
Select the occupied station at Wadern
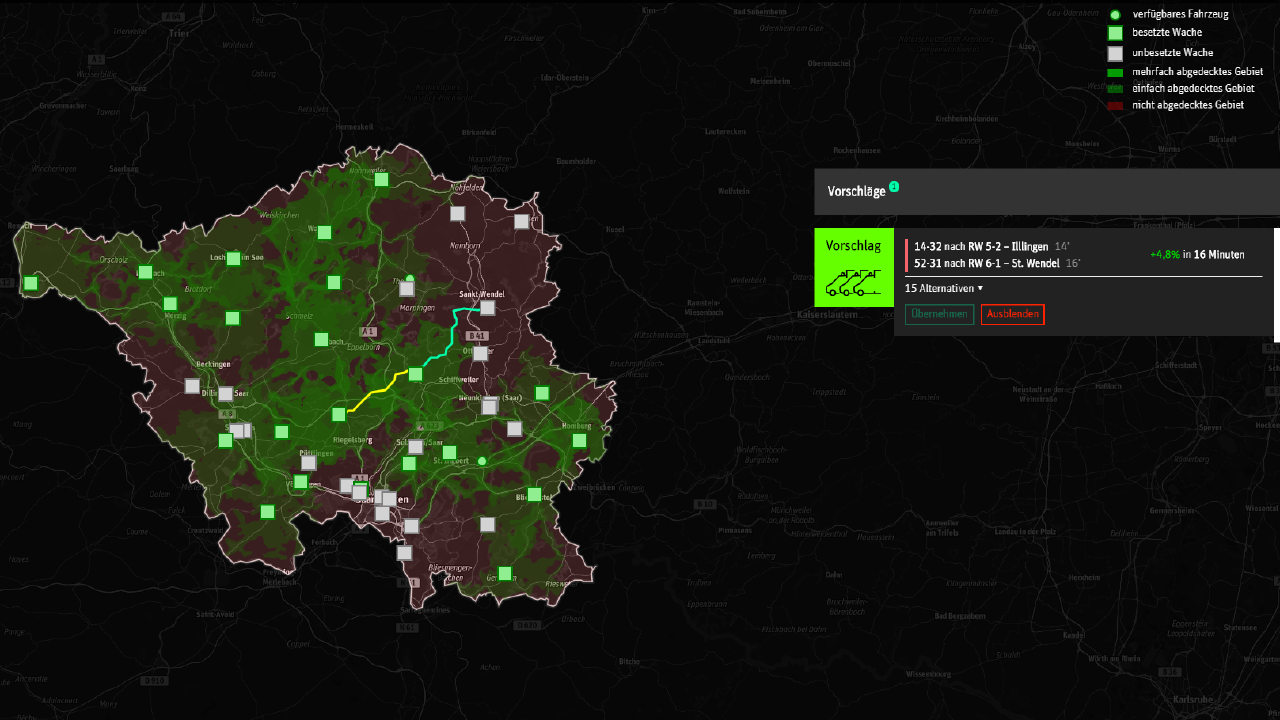click(x=324, y=232)
